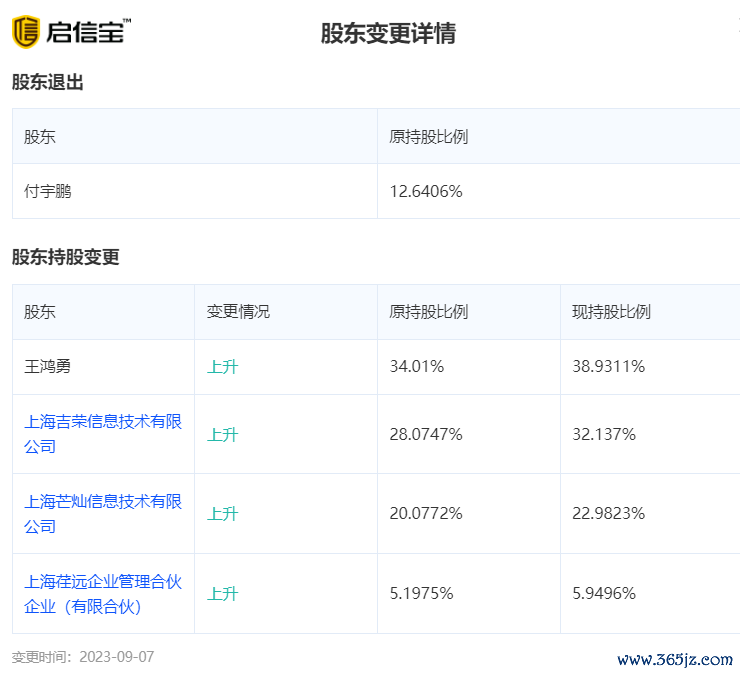Select exited shareholder name 付宇鹏
Screen dimensions: 740x675
click(48, 191)
